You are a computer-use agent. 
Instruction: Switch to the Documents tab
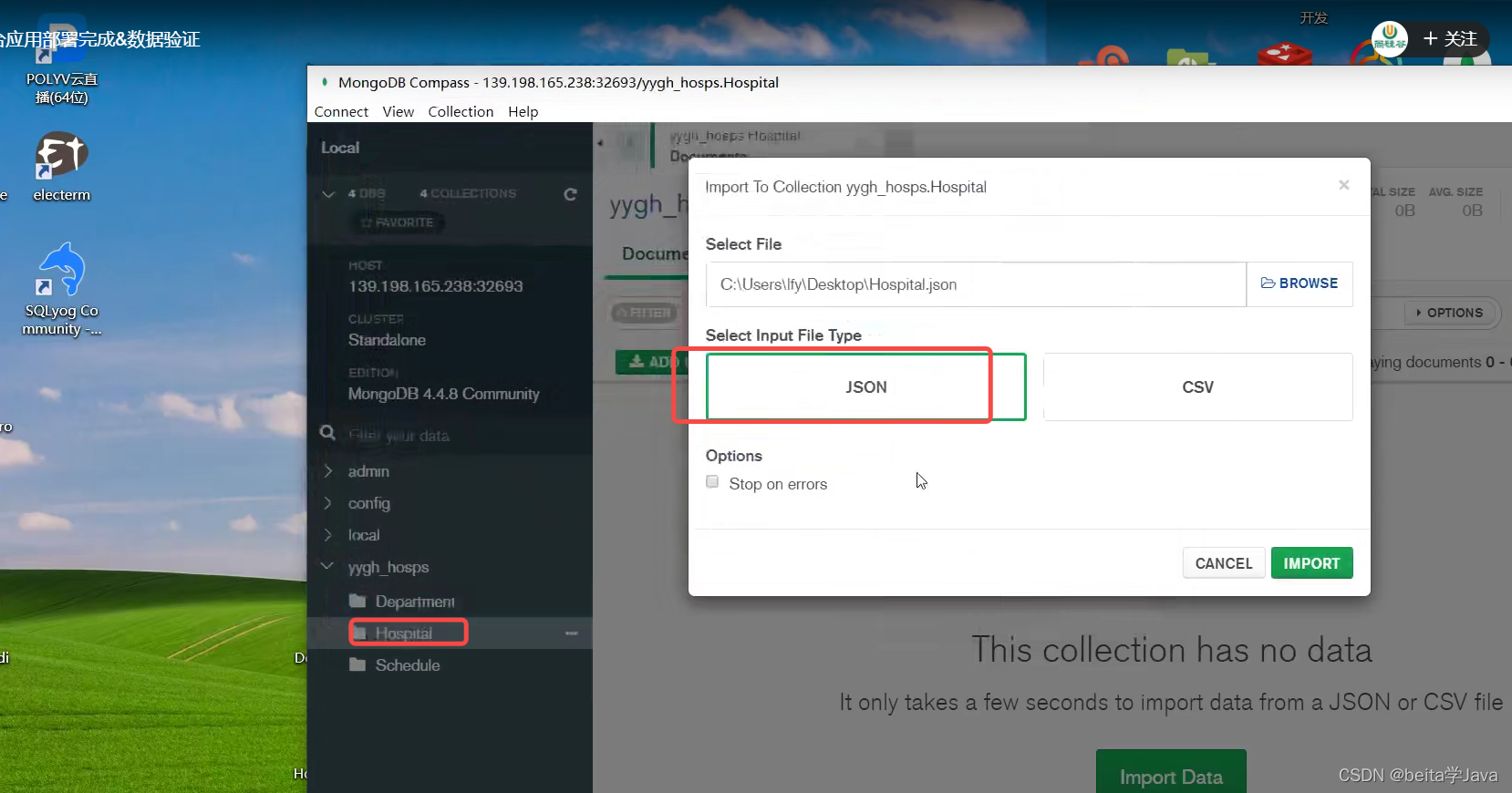coord(655,253)
